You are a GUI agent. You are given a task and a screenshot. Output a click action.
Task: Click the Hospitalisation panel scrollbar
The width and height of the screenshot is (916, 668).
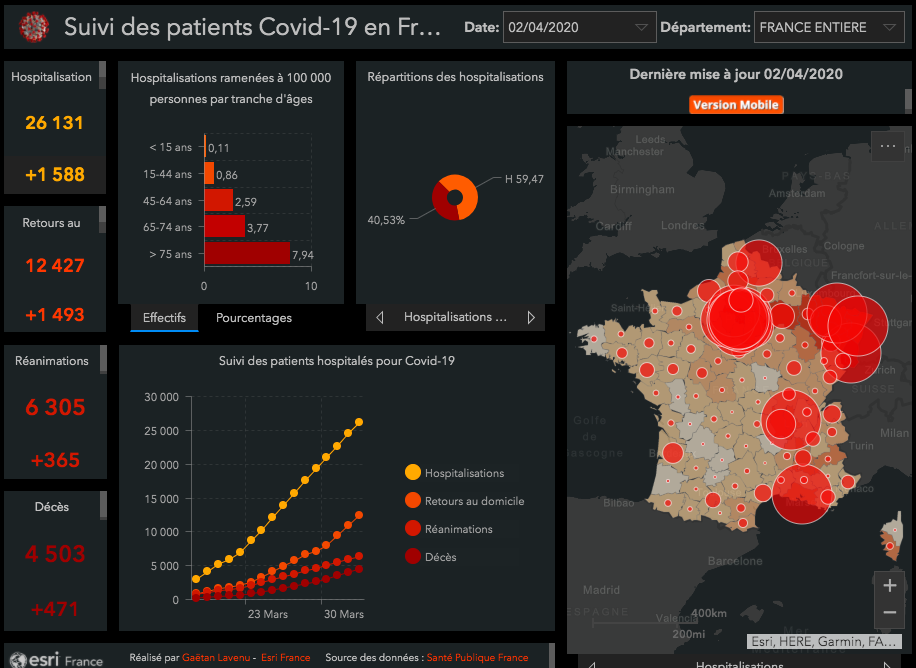click(103, 78)
